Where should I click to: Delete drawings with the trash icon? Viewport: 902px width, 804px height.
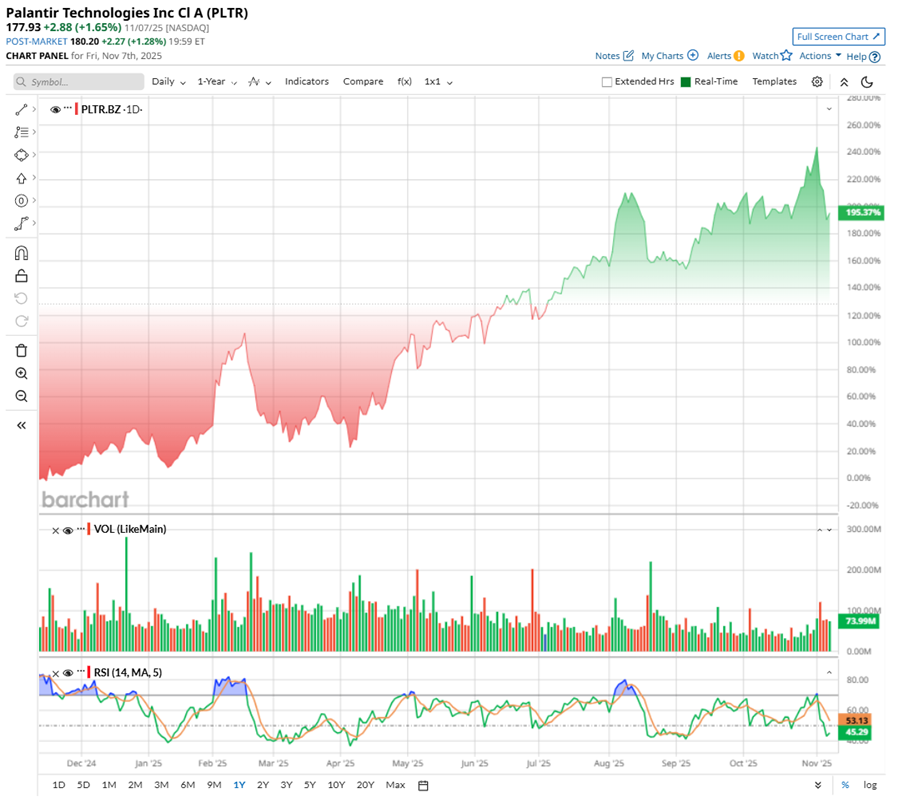pos(21,351)
